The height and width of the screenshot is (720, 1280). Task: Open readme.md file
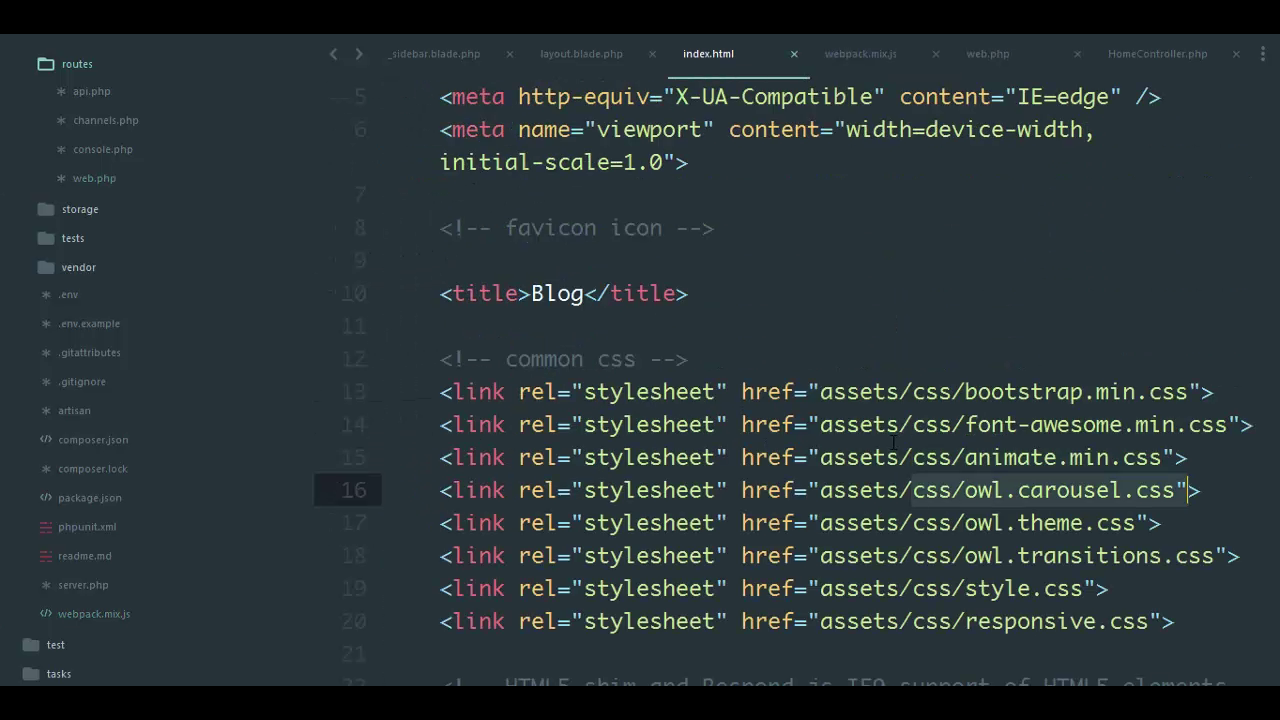click(x=84, y=556)
